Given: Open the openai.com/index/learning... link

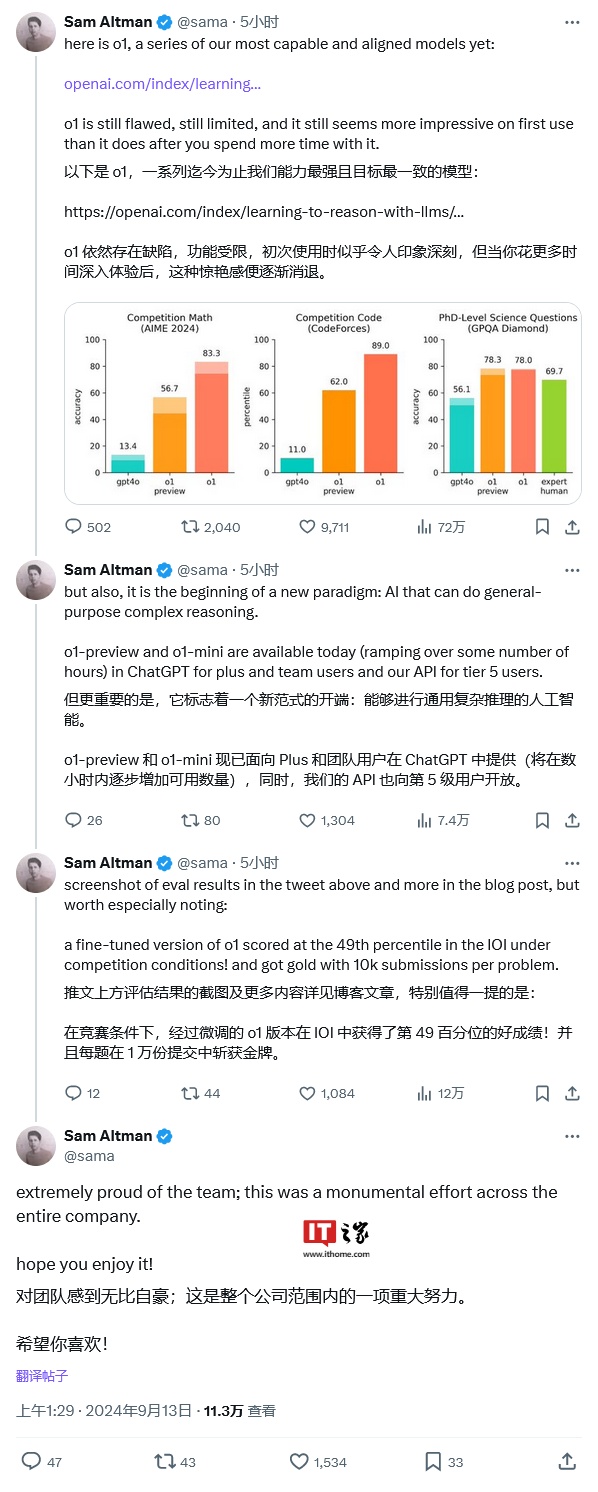Looking at the screenshot, I should 162,84.
